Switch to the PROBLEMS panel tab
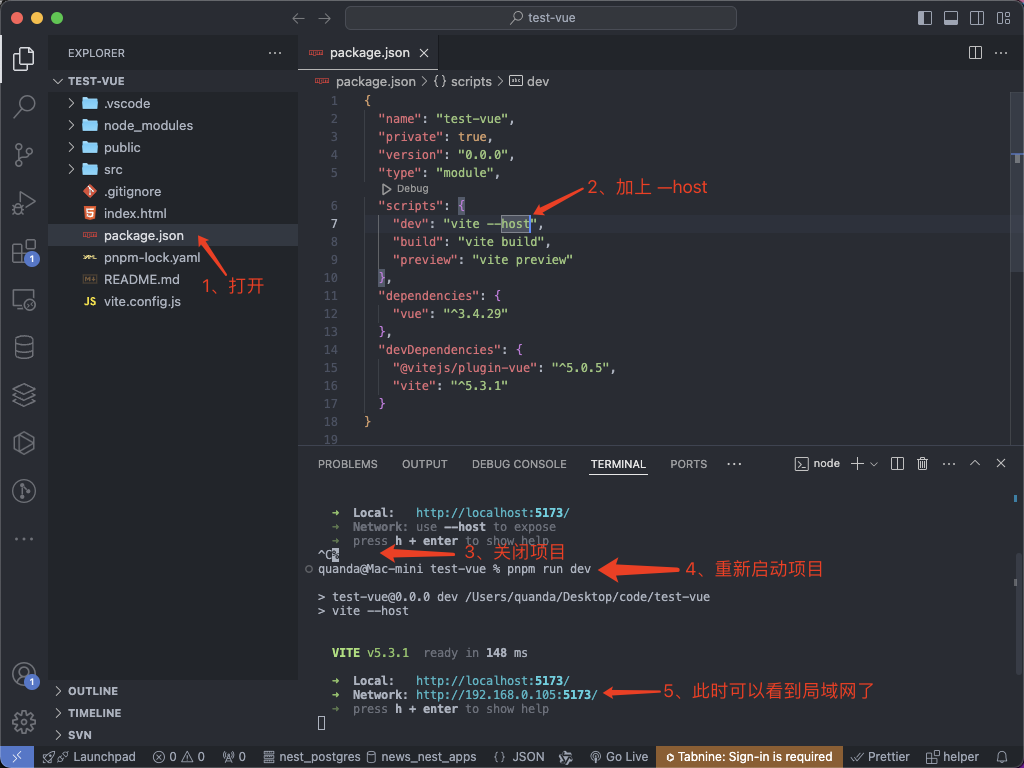Screen dimensions: 1024x768 tap(347, 464)
